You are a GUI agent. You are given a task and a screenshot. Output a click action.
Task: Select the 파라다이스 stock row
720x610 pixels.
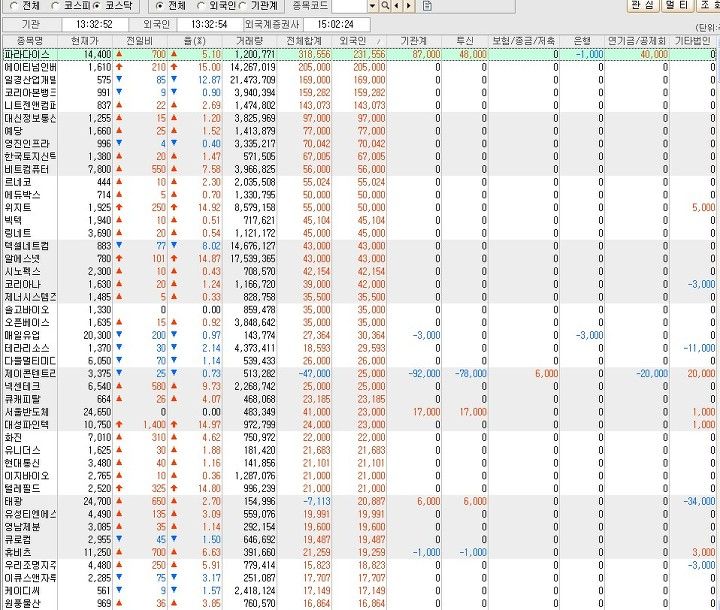[360, 54]
